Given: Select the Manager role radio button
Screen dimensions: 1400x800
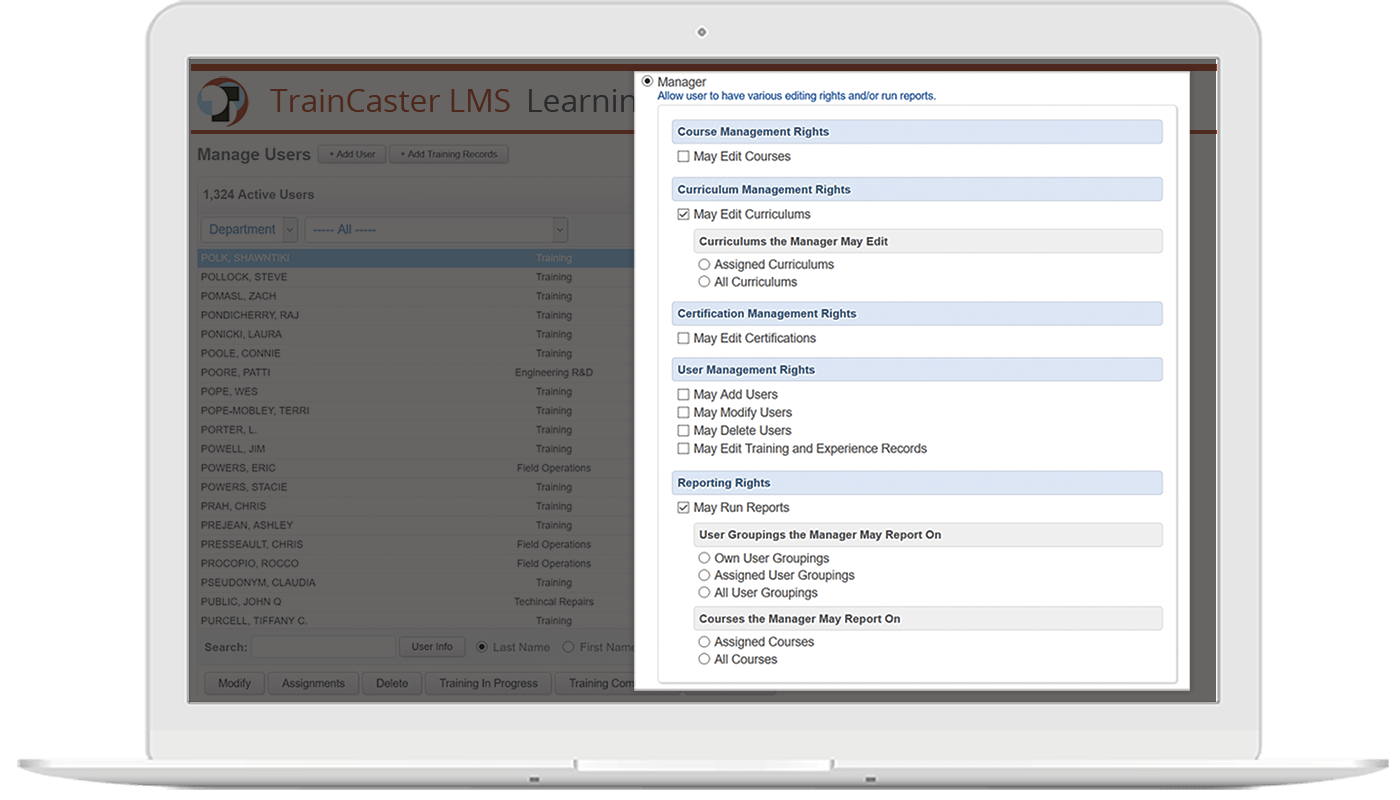Looking at the screenshot, I should [648, 82].
